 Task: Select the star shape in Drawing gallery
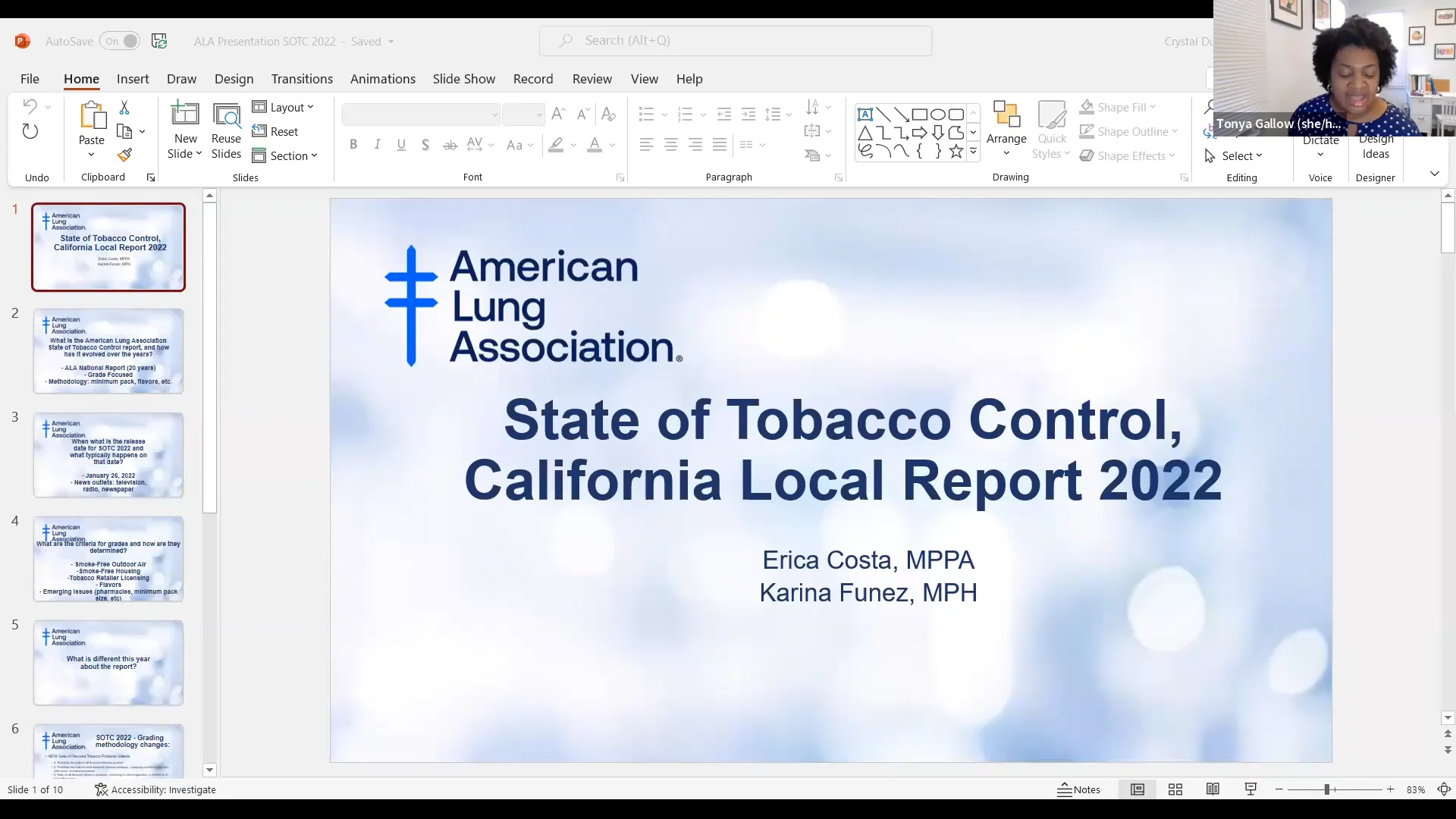956,150
